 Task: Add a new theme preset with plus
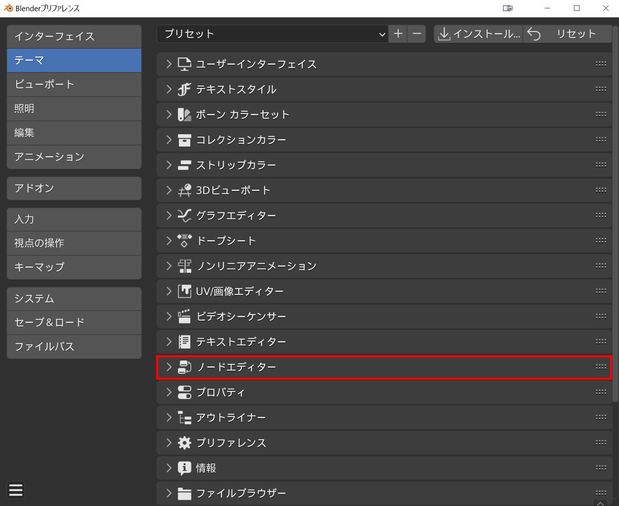point(398,34)
